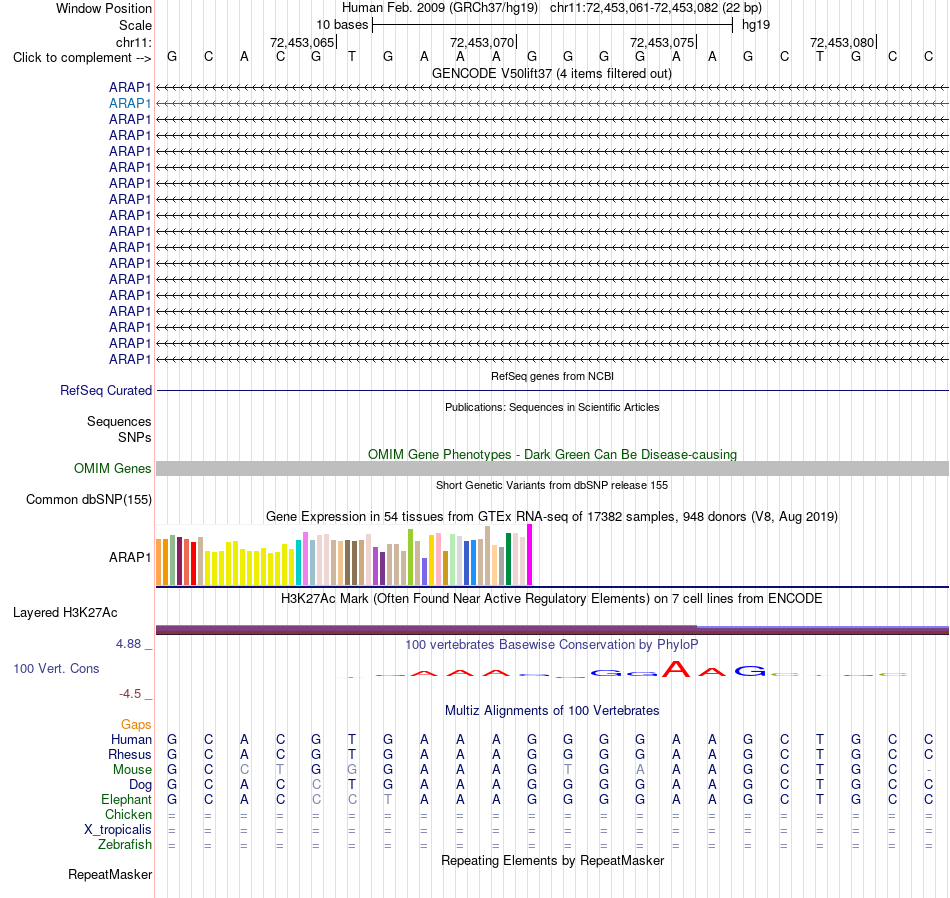This screenshot has height=898, width=950.
Task: Select the Elephant alignment row label
Action: (x=126, y=800)
